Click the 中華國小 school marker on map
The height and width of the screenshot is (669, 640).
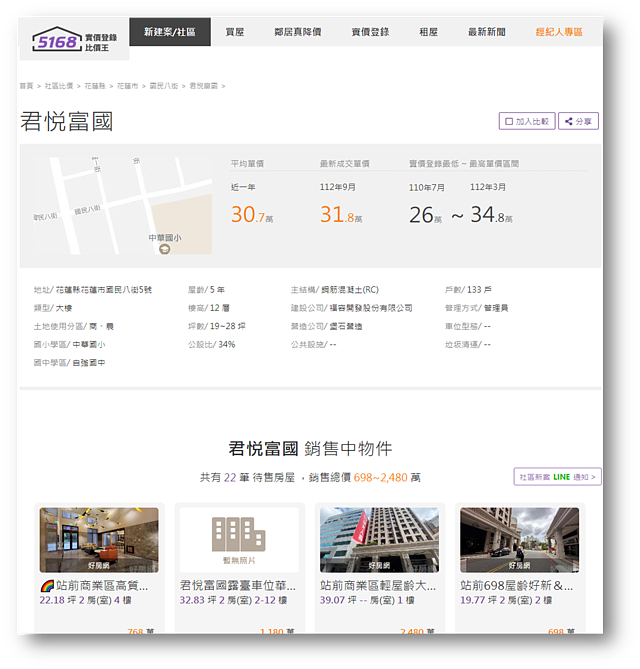tap(165, 249)
